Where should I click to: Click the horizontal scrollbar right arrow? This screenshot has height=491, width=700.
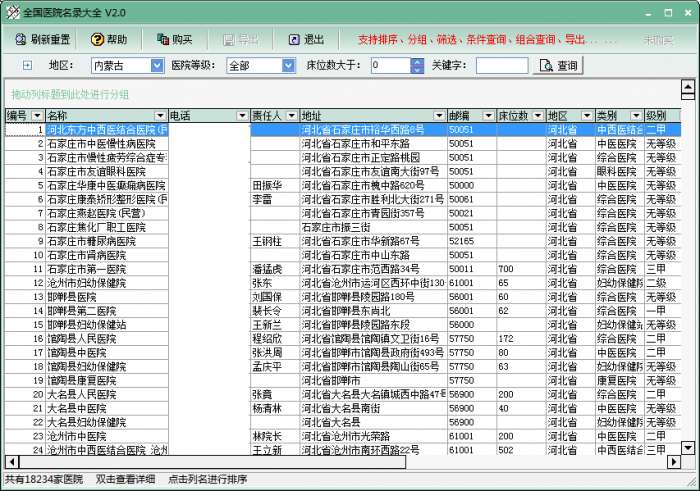(674, 462)
